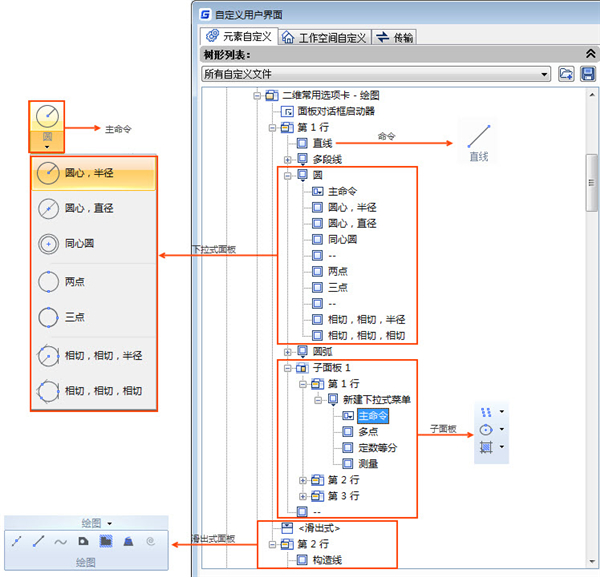Click the multi-point icon in sub-panel preview
600x577 pixels.
486,412
